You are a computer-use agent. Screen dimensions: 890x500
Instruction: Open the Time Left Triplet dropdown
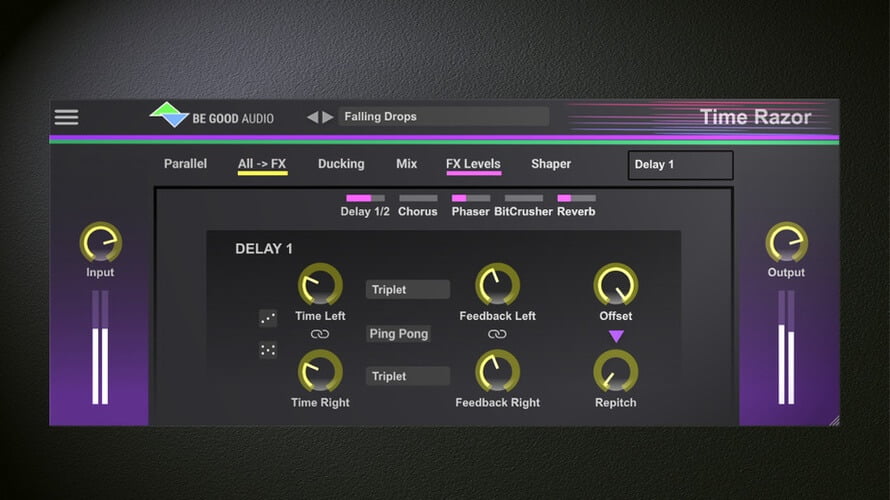click(x=408, y=289)
